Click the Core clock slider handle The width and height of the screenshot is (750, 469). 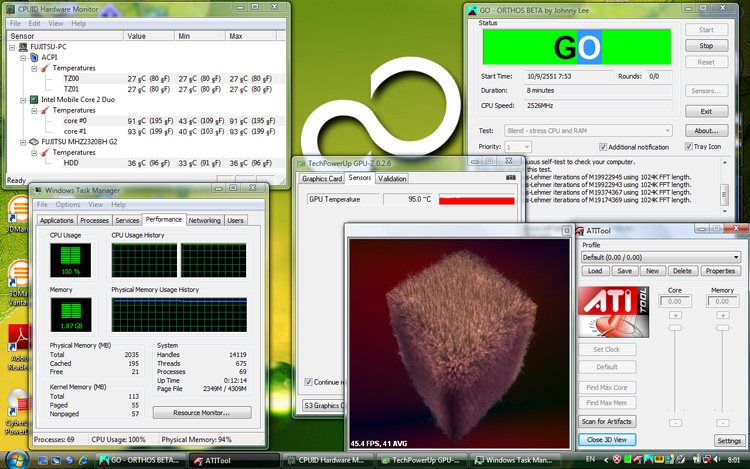[x=675, y=327]
